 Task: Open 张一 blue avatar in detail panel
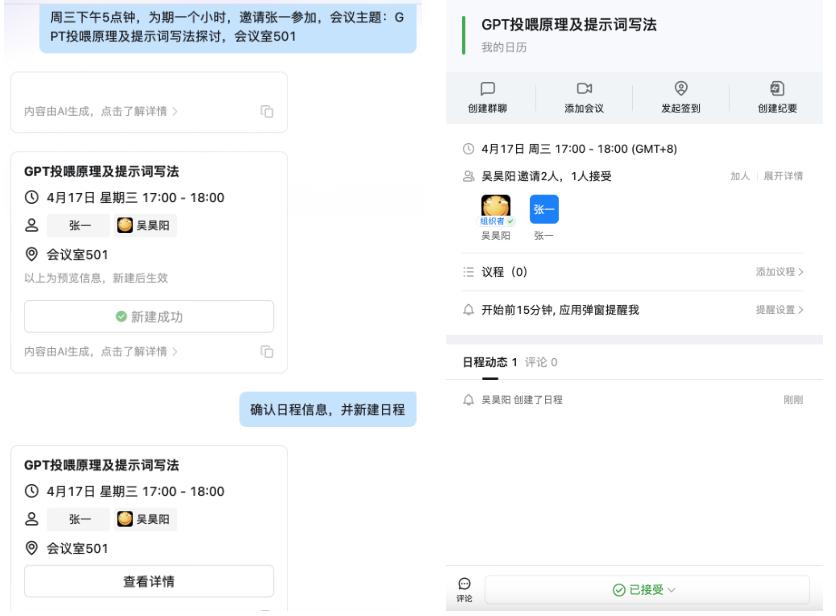coord(544,209)
